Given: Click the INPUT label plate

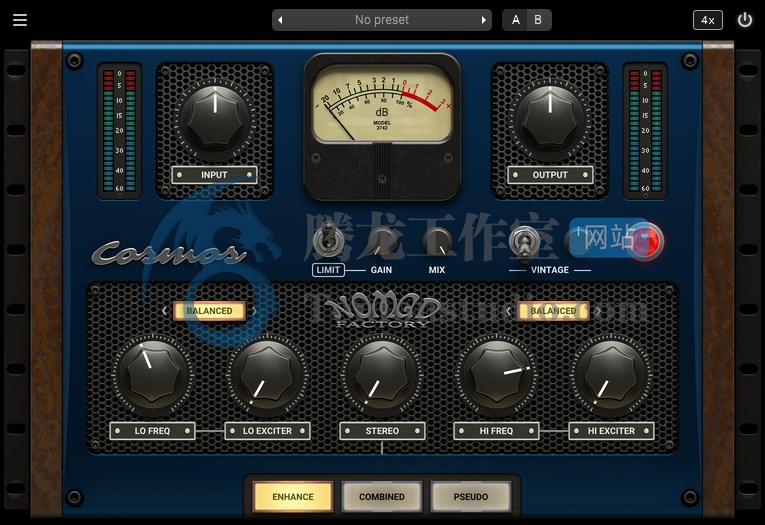Looking at the screenshot, I should (214, 175).
